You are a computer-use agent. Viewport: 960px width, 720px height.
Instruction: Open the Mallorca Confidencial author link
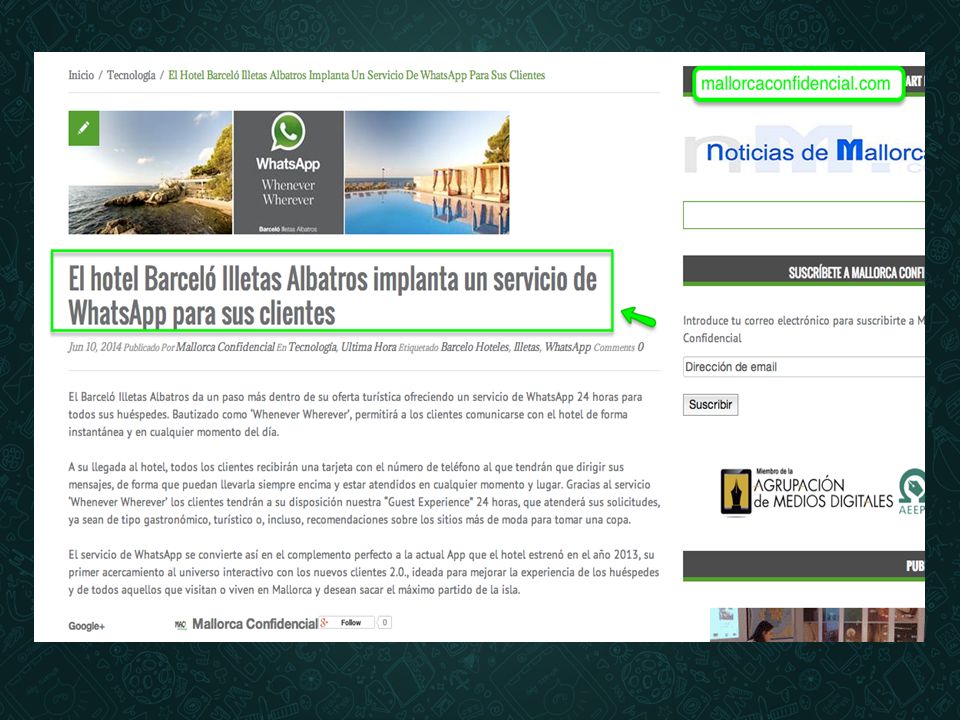pos(225,347)
